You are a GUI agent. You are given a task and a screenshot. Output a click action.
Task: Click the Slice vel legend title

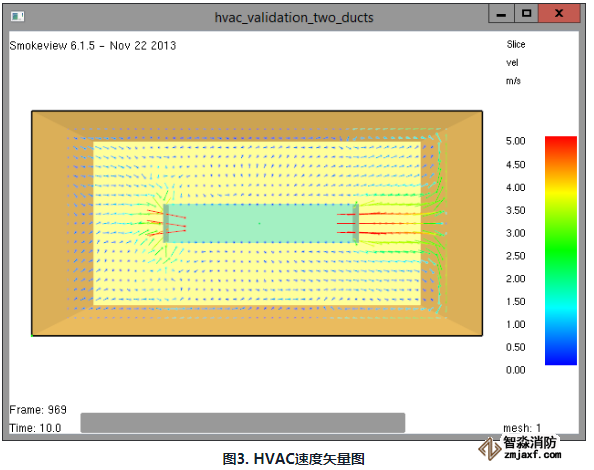(x=516, y=53)
